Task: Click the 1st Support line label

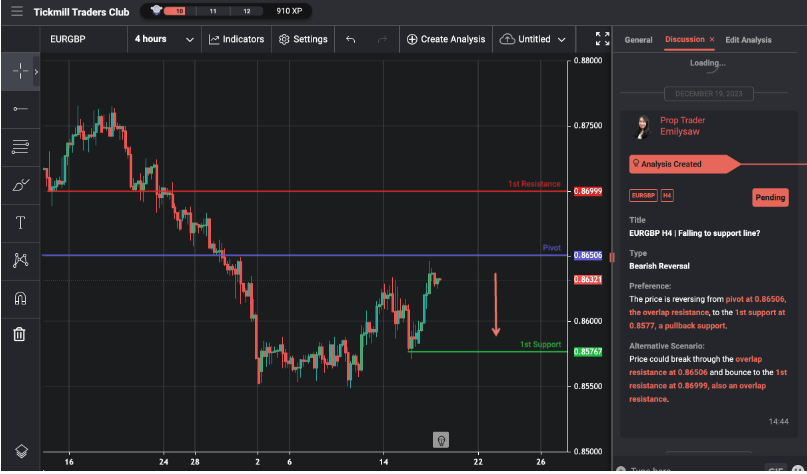Action: point(540,344)
